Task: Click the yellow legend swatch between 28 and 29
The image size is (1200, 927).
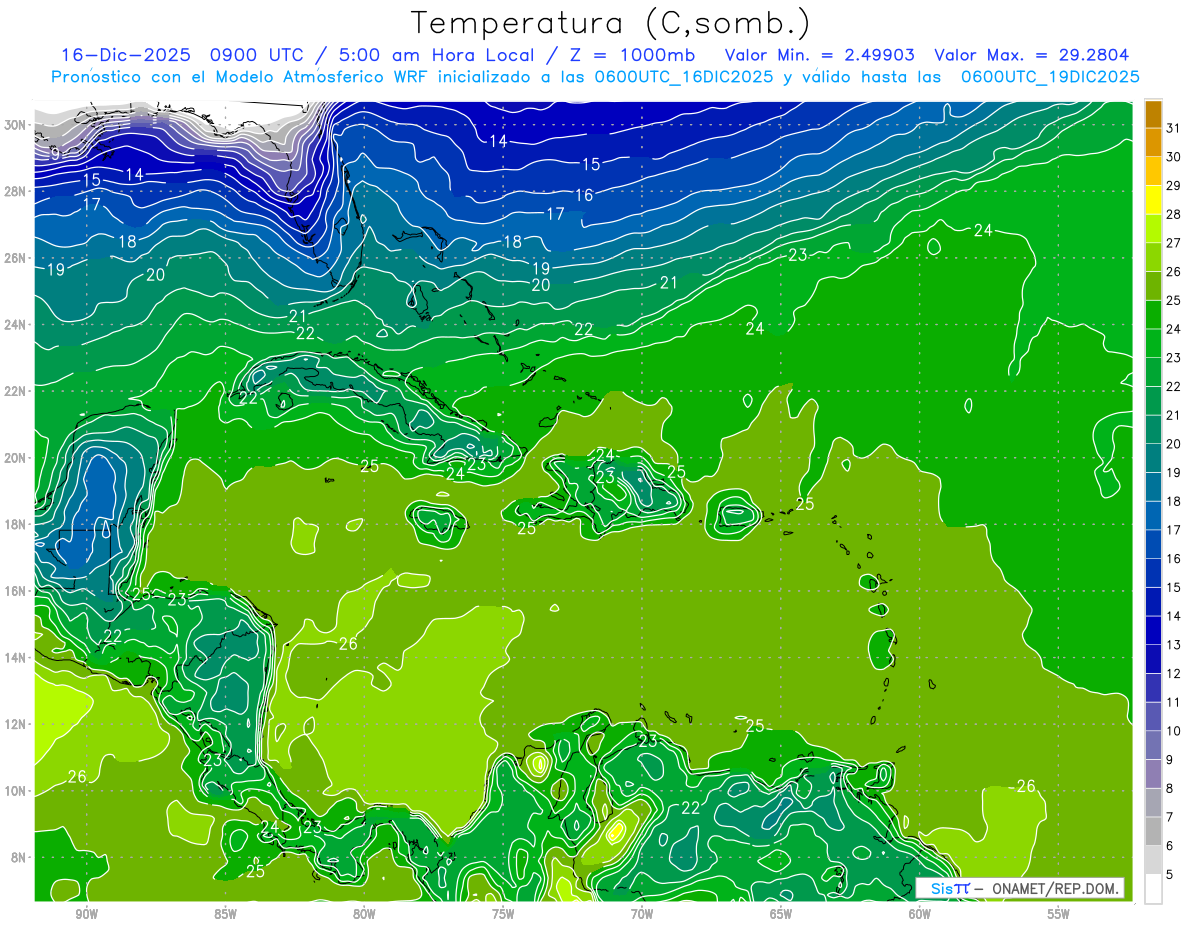Action: 1153,199
